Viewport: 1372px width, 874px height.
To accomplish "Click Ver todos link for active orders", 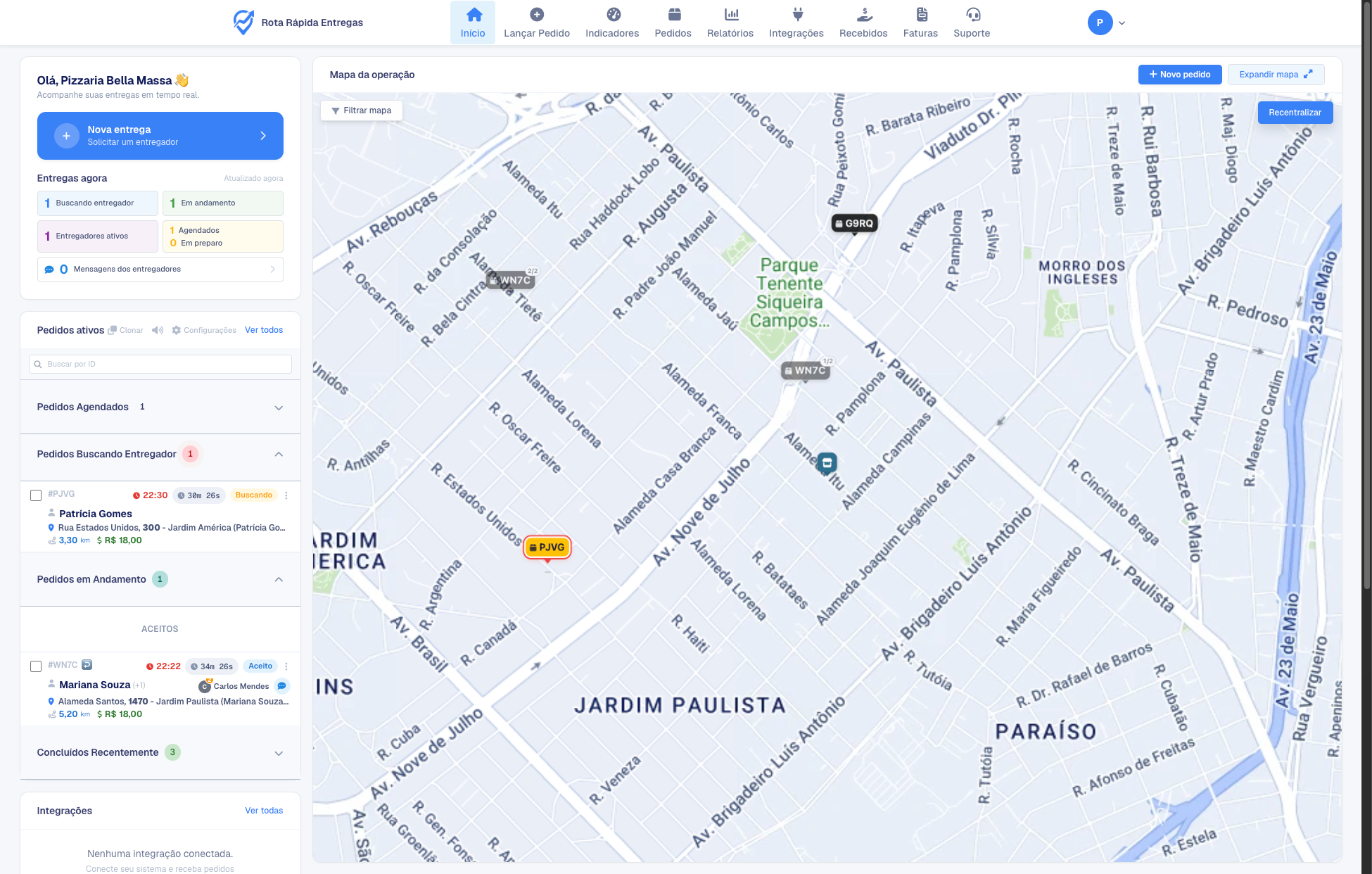I will coord(264,330).
